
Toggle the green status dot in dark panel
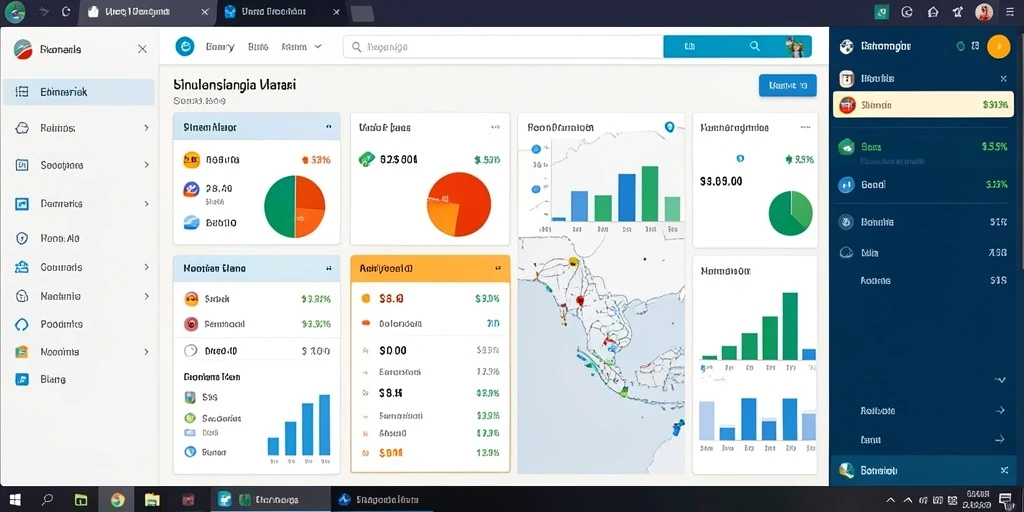tap(960, 46)
